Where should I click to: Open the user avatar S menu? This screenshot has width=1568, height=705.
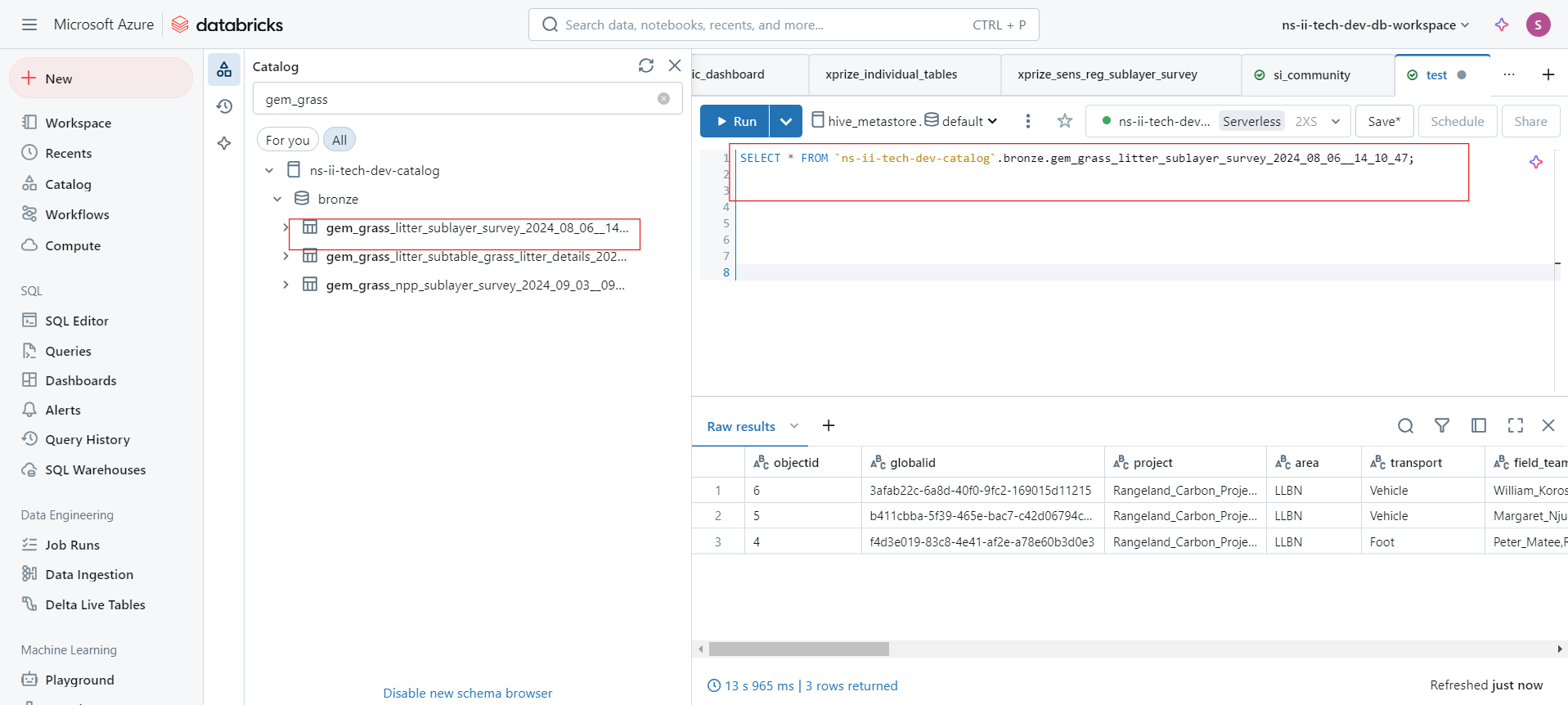tap(1538, 25)
